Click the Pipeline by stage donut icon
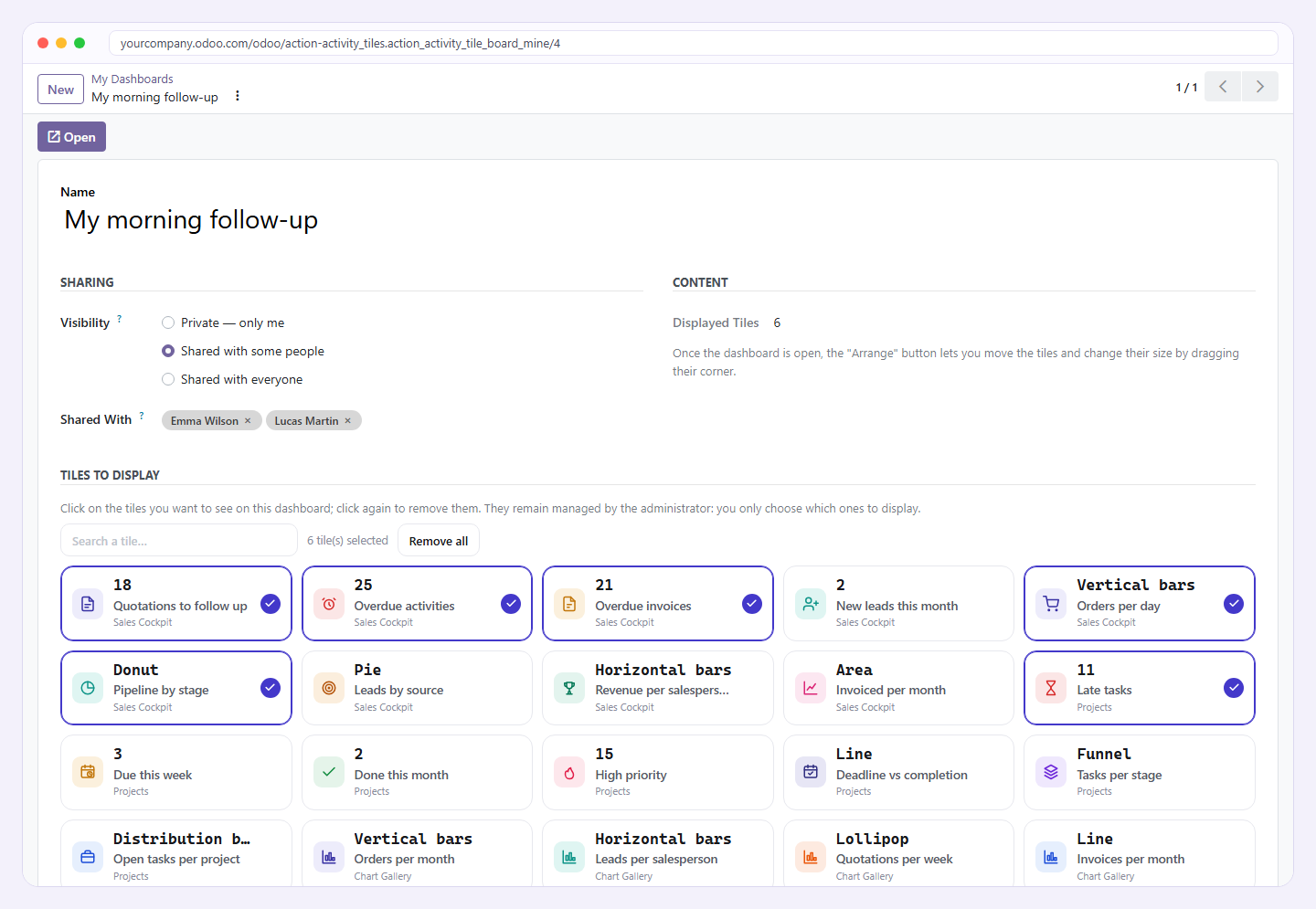 point(88,688)
